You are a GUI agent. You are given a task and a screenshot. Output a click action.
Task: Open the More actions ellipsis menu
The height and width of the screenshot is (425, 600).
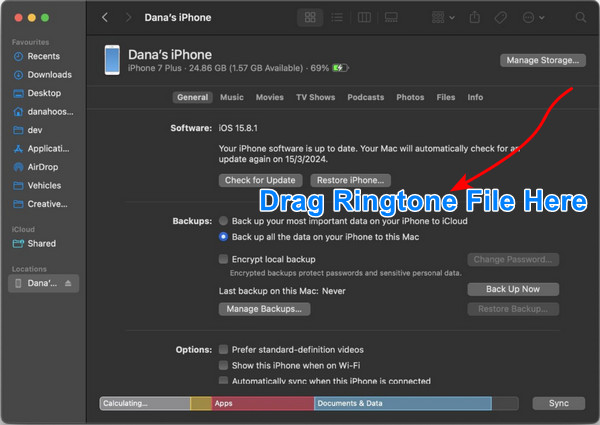point(532,18)
